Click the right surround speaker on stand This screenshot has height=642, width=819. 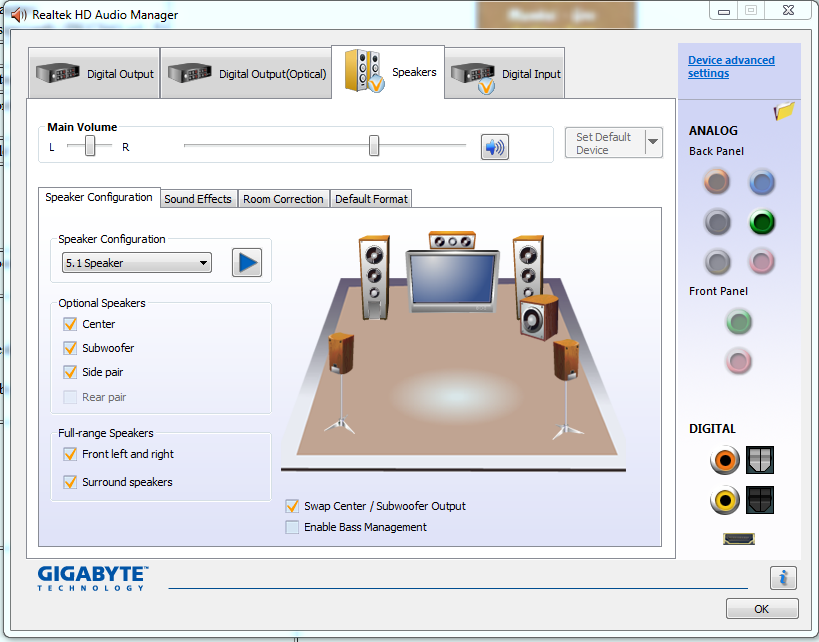click(x=567, y=389)
